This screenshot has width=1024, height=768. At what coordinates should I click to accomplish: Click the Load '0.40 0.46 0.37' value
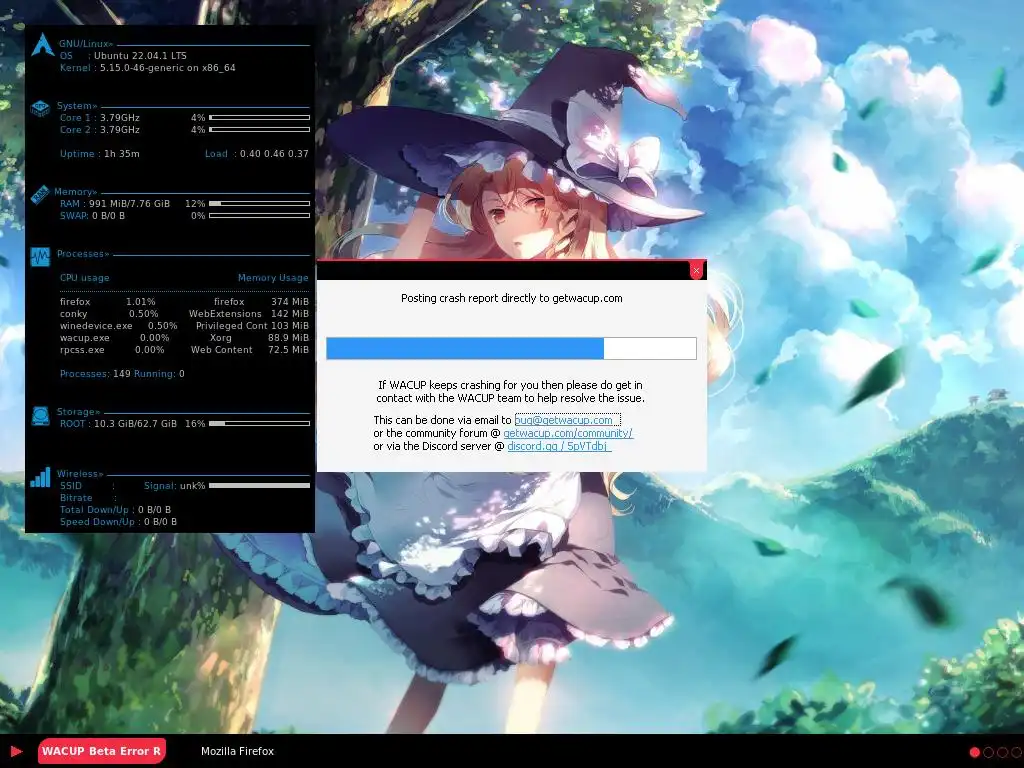[274, 153]
